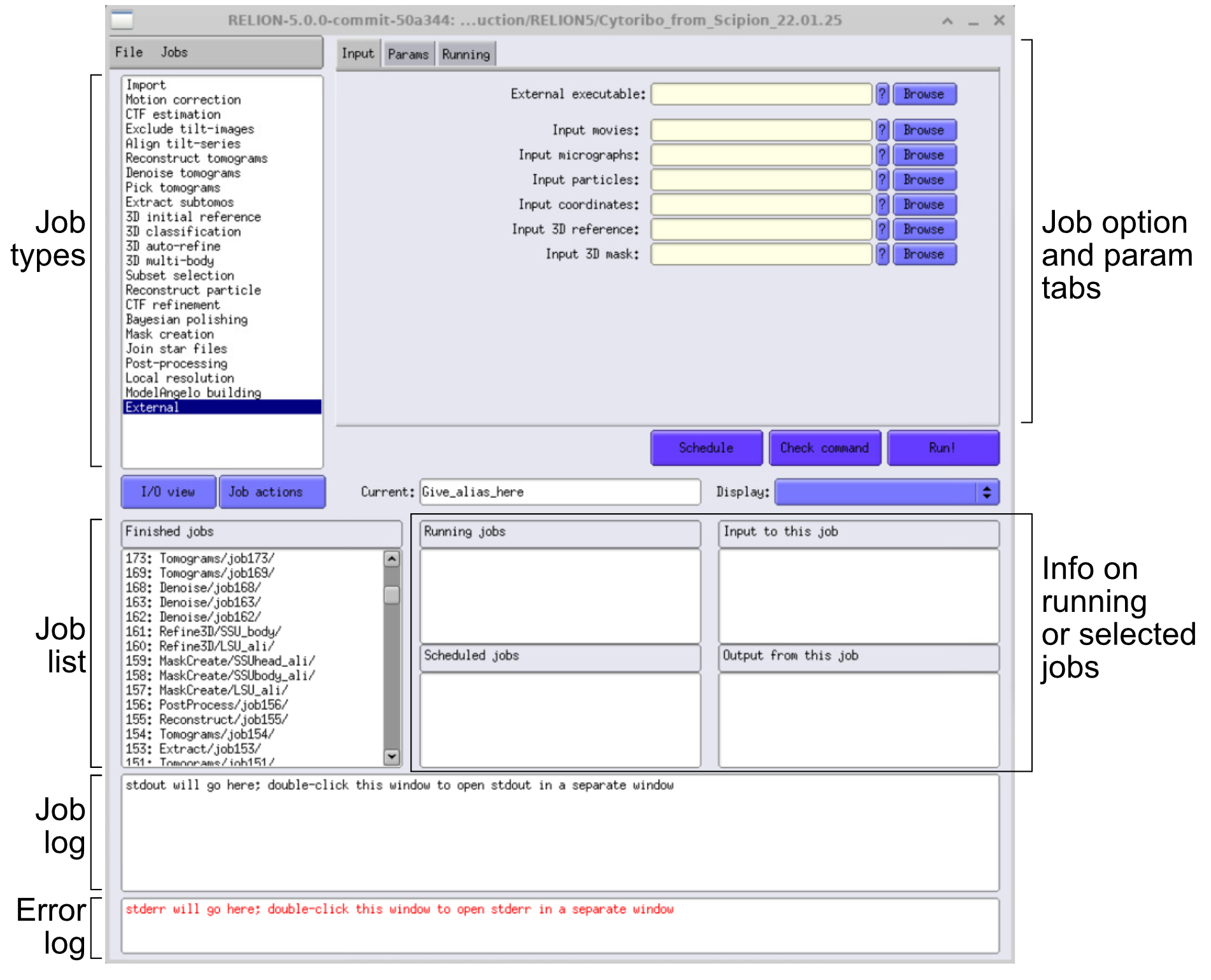Viewport: 1211px width, 980px height.
Task: Open the Jobs menu
Action: [174, 52]
